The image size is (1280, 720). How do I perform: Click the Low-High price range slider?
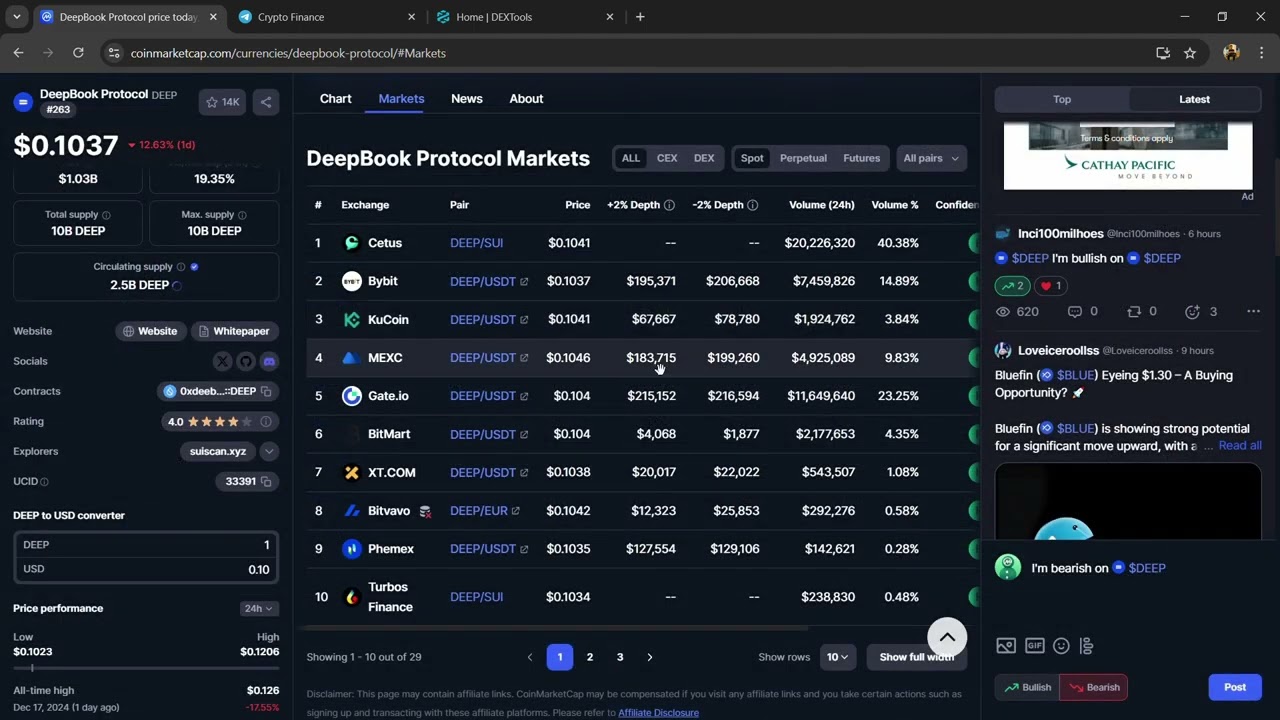pyautogui.click(x=146, y=668)
